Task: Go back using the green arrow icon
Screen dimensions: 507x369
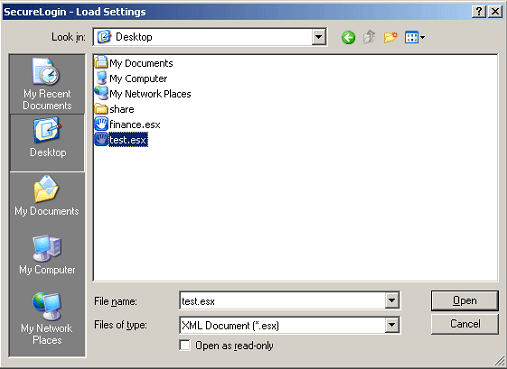Action: pyautogui.click(x=348, y=37)
